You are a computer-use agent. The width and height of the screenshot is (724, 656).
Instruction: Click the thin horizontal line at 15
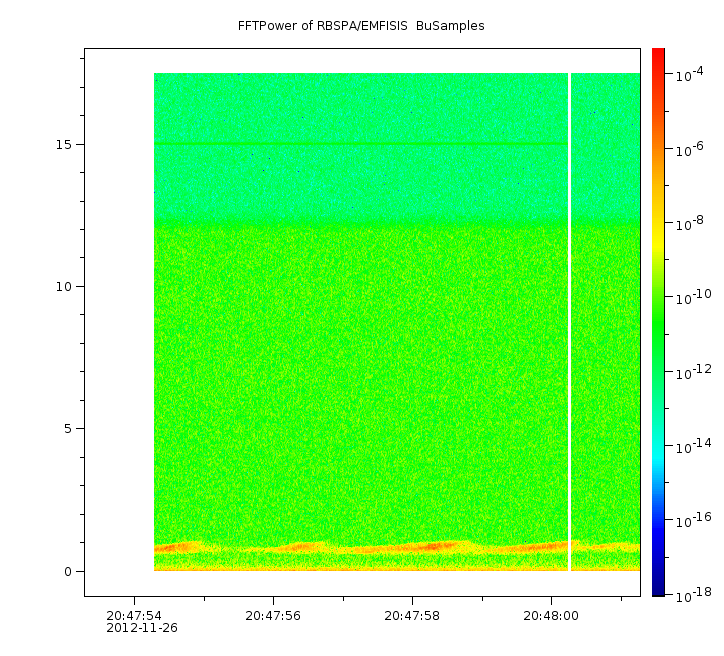(x=360, y=144)
